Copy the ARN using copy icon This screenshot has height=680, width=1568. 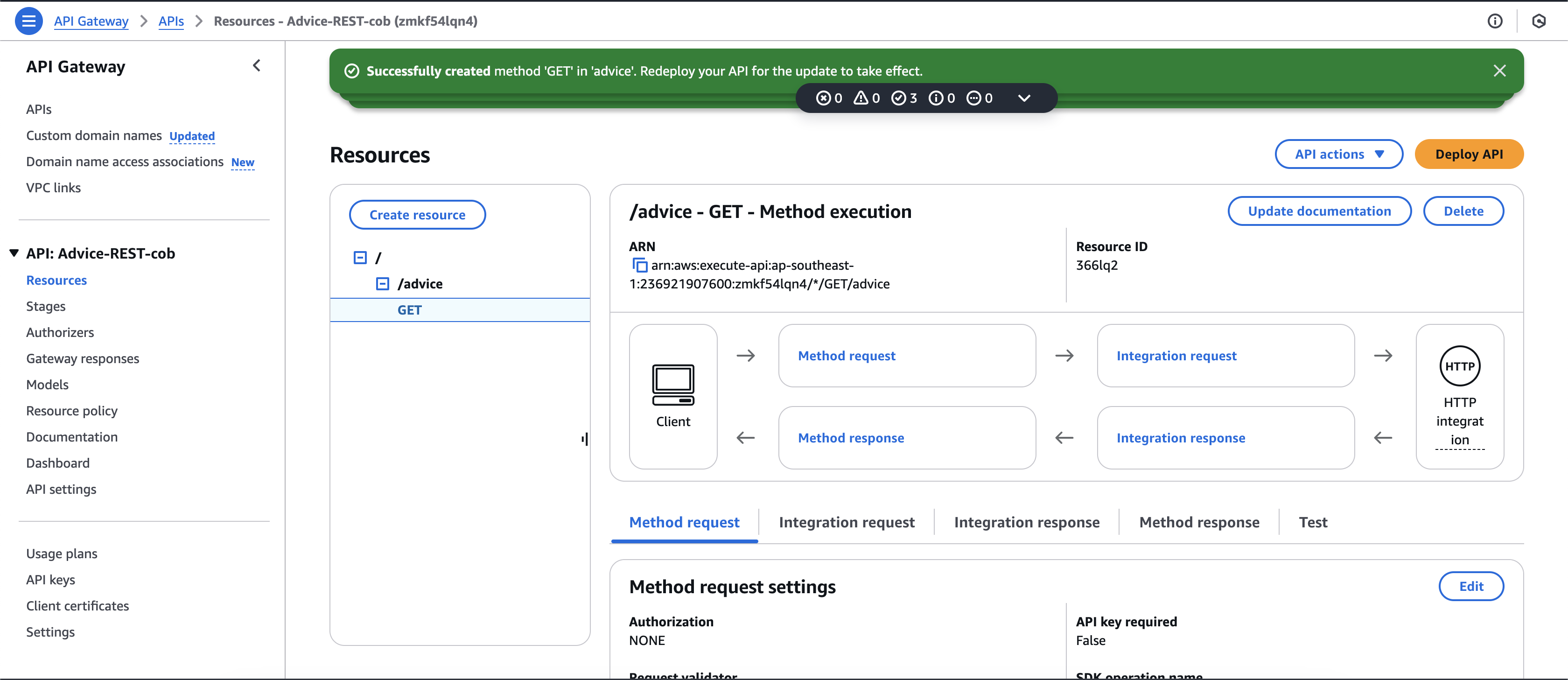pos(639,266)
